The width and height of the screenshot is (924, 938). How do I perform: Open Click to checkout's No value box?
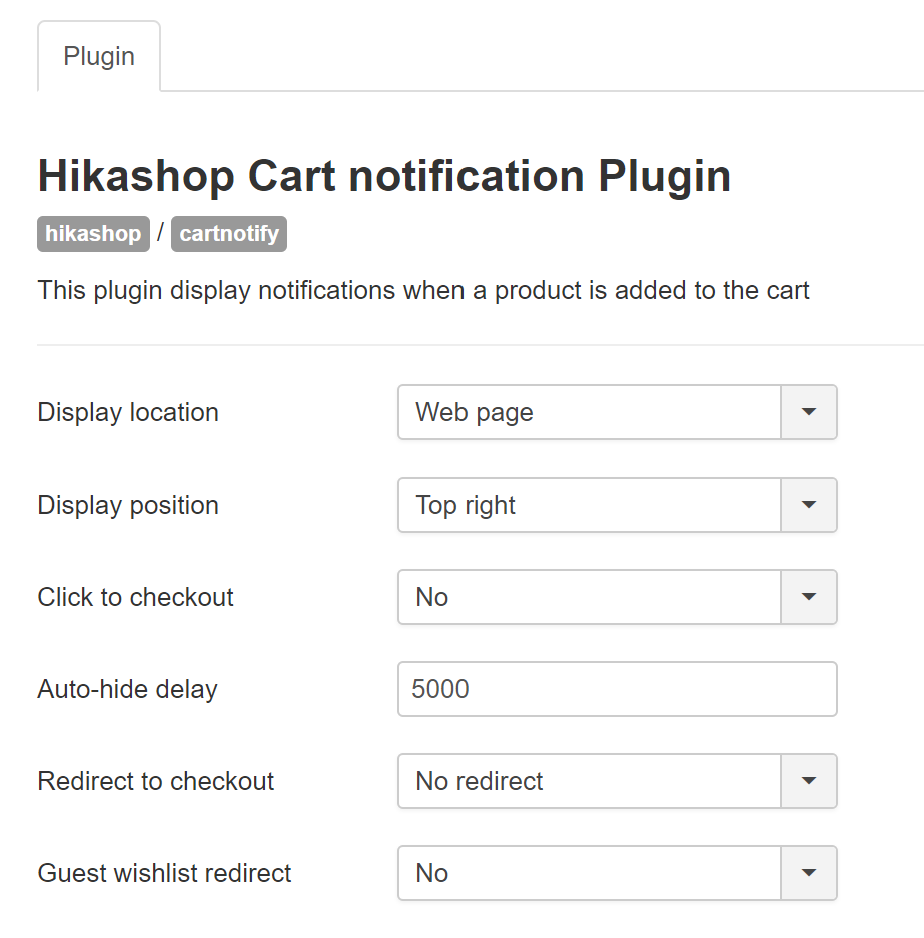[589, 597]
